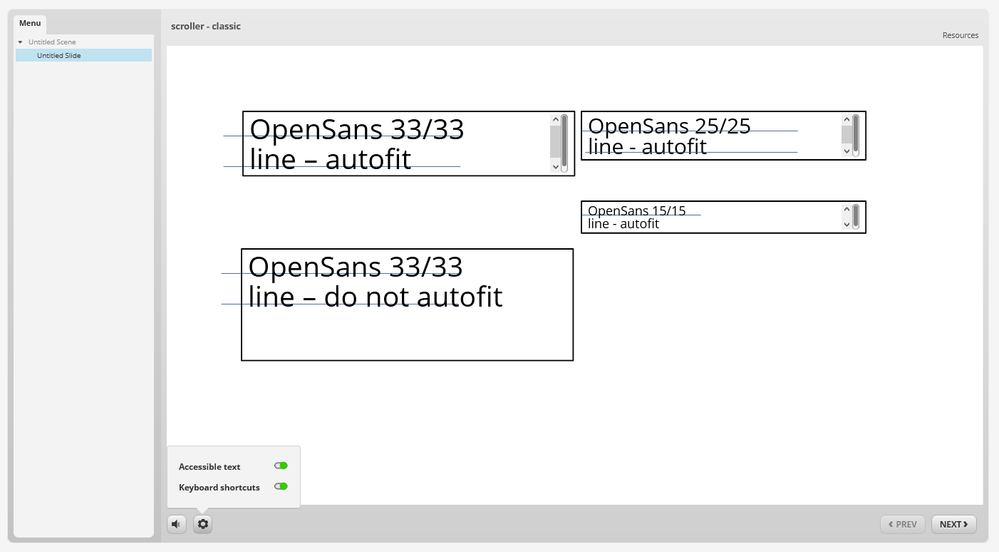This screenshot has width=999, height=552.
Task: Click scroll-down arrow in OpenSans 33/33 autofit box
Action: (x=556, y=167)
